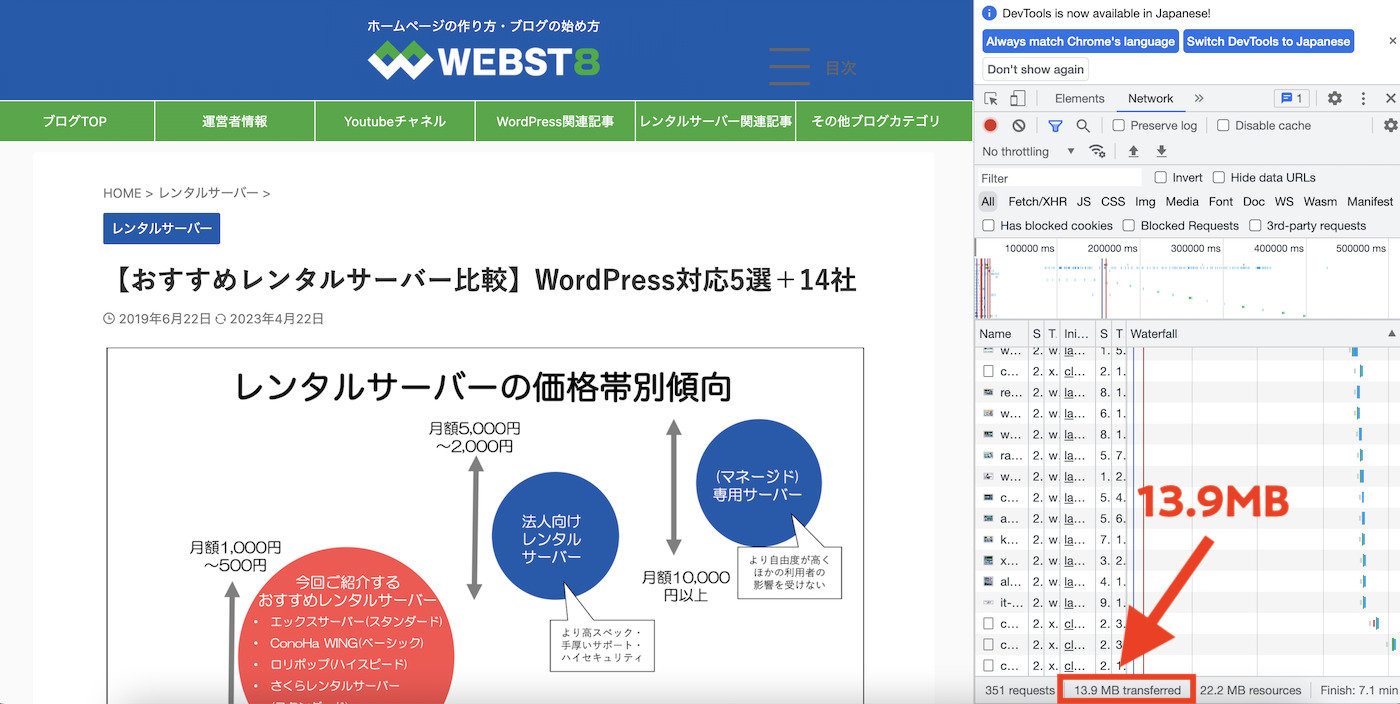Export requests as HAR file
Screen dimensions: 1400x704
(x=1161, y=151)
